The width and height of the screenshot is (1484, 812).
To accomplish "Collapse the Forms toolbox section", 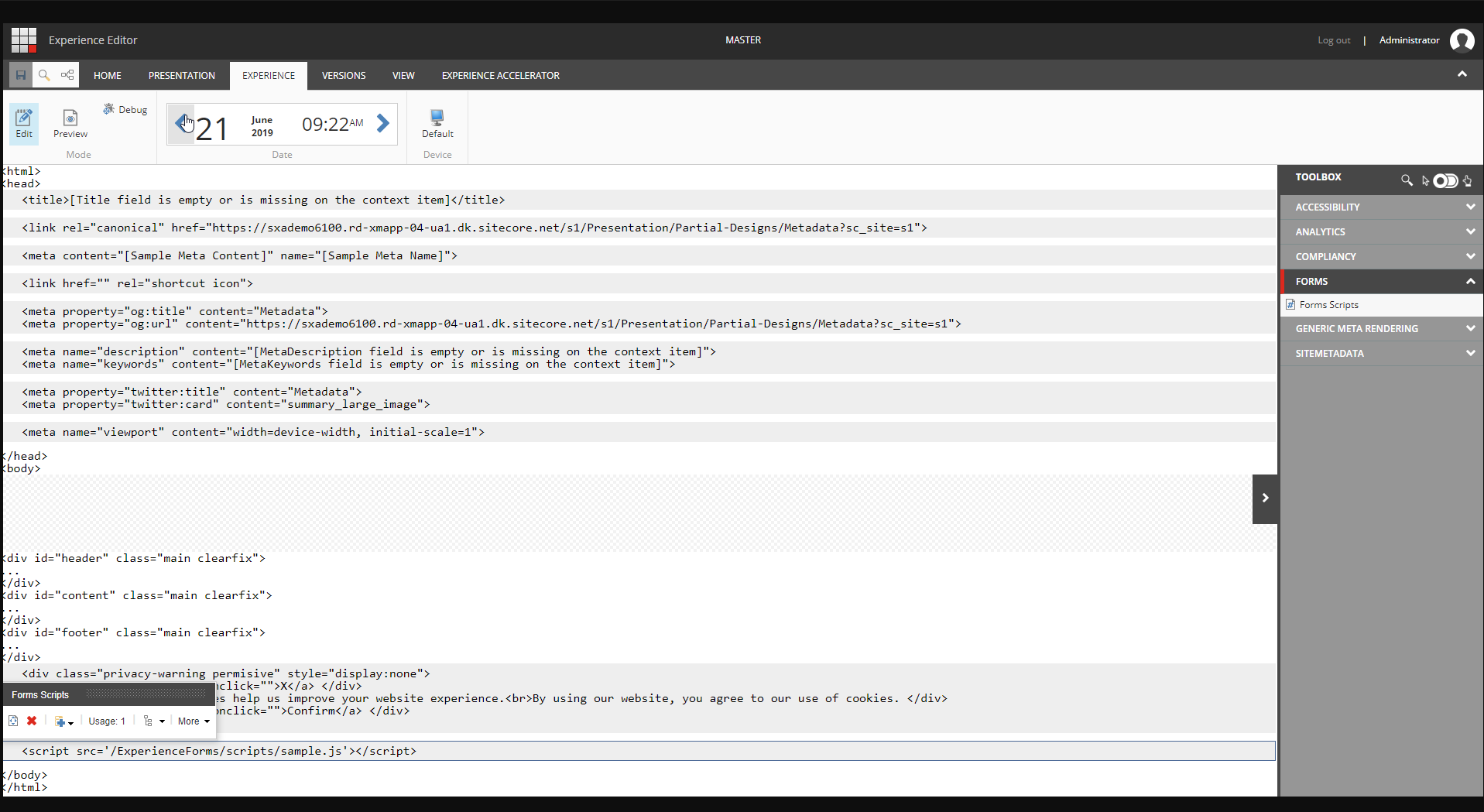I will pos(1382,282).
